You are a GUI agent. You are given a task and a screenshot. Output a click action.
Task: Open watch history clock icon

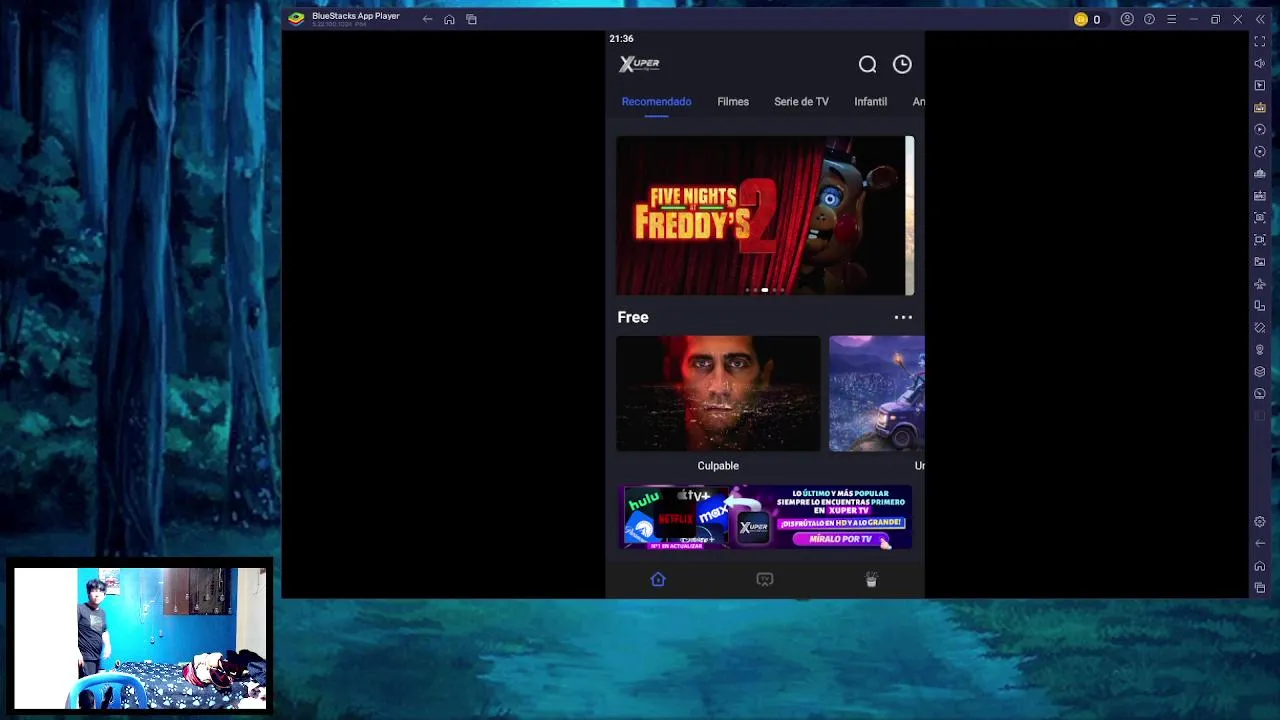[x=902, y=65]
